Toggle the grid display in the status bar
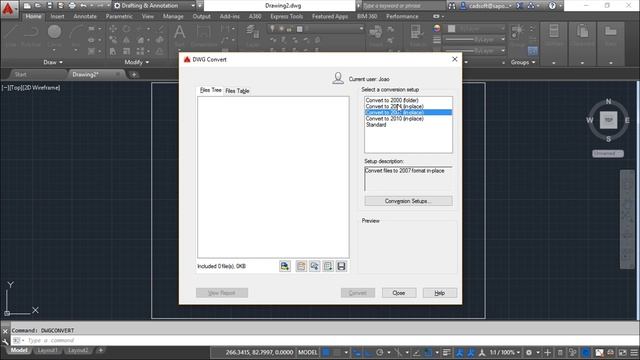640x360 pixels. click(326, 352)
